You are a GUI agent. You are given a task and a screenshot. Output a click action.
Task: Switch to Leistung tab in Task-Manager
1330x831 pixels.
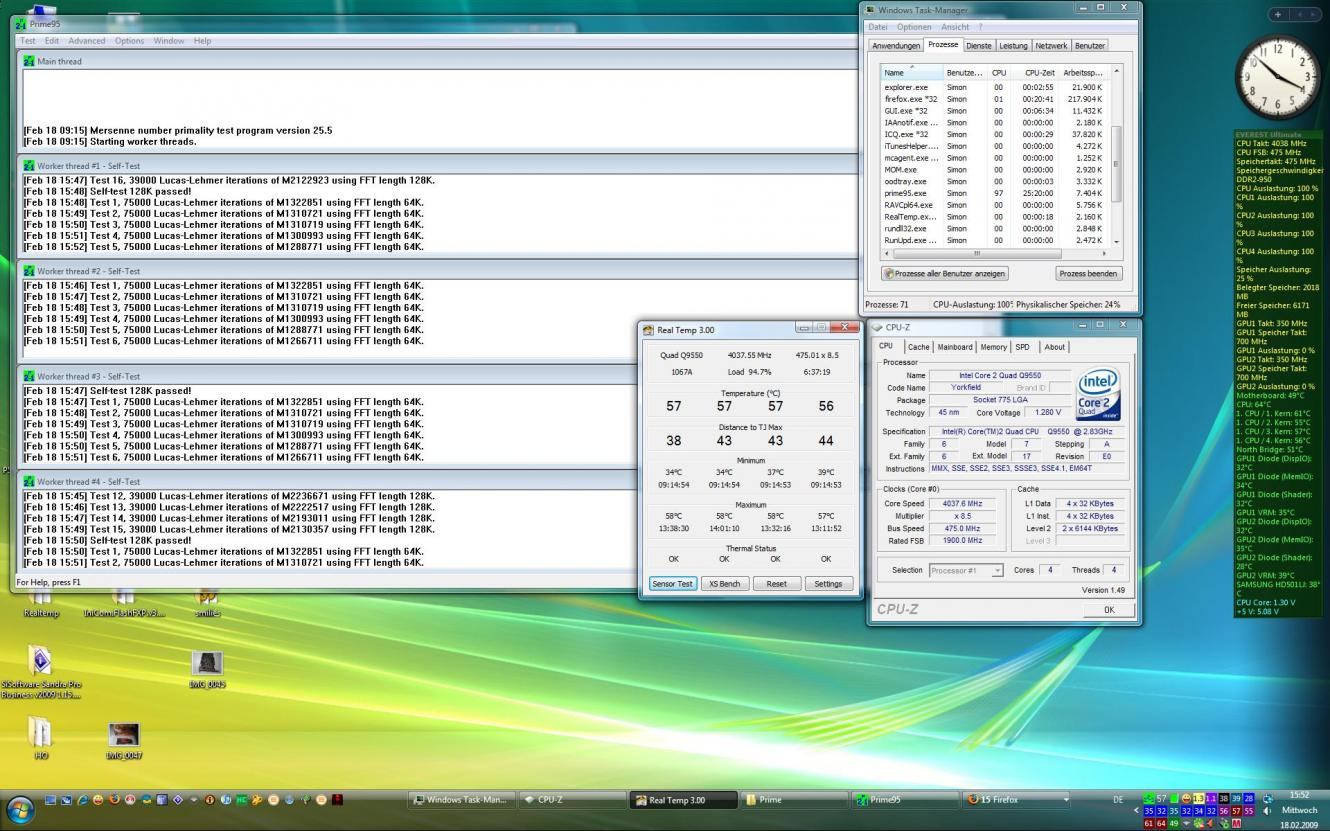tap(1013, 46)
